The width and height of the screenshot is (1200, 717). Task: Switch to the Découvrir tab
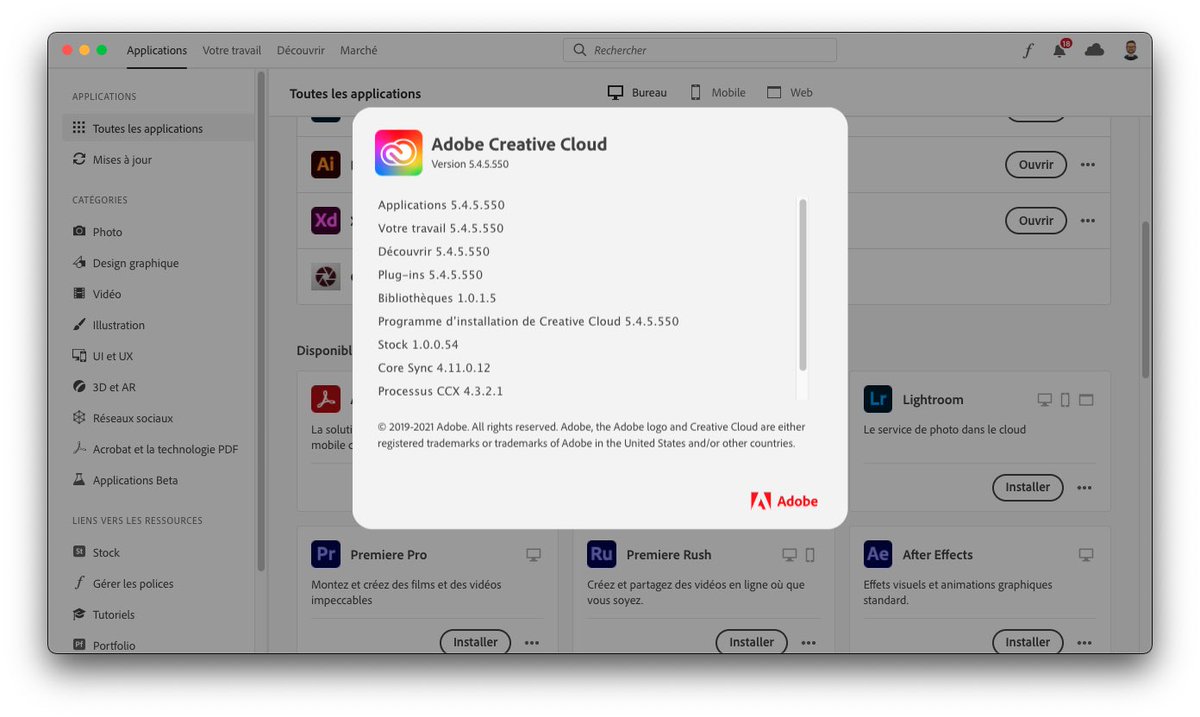click(x=301, y=50)
